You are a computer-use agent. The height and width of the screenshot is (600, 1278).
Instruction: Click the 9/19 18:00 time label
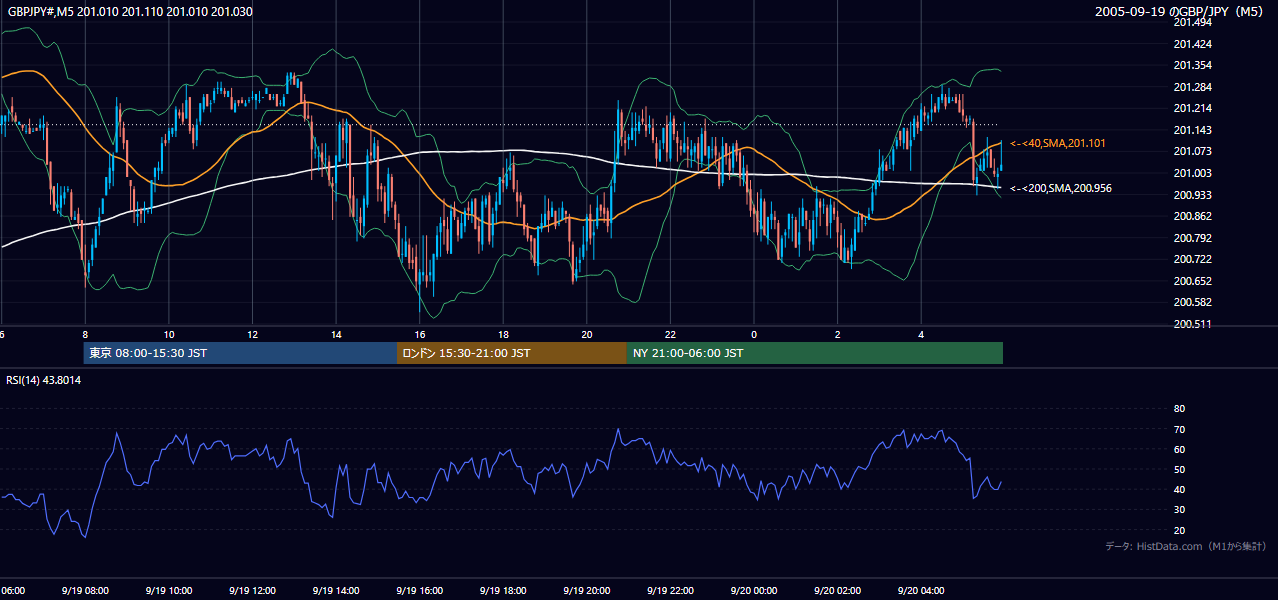503,591
